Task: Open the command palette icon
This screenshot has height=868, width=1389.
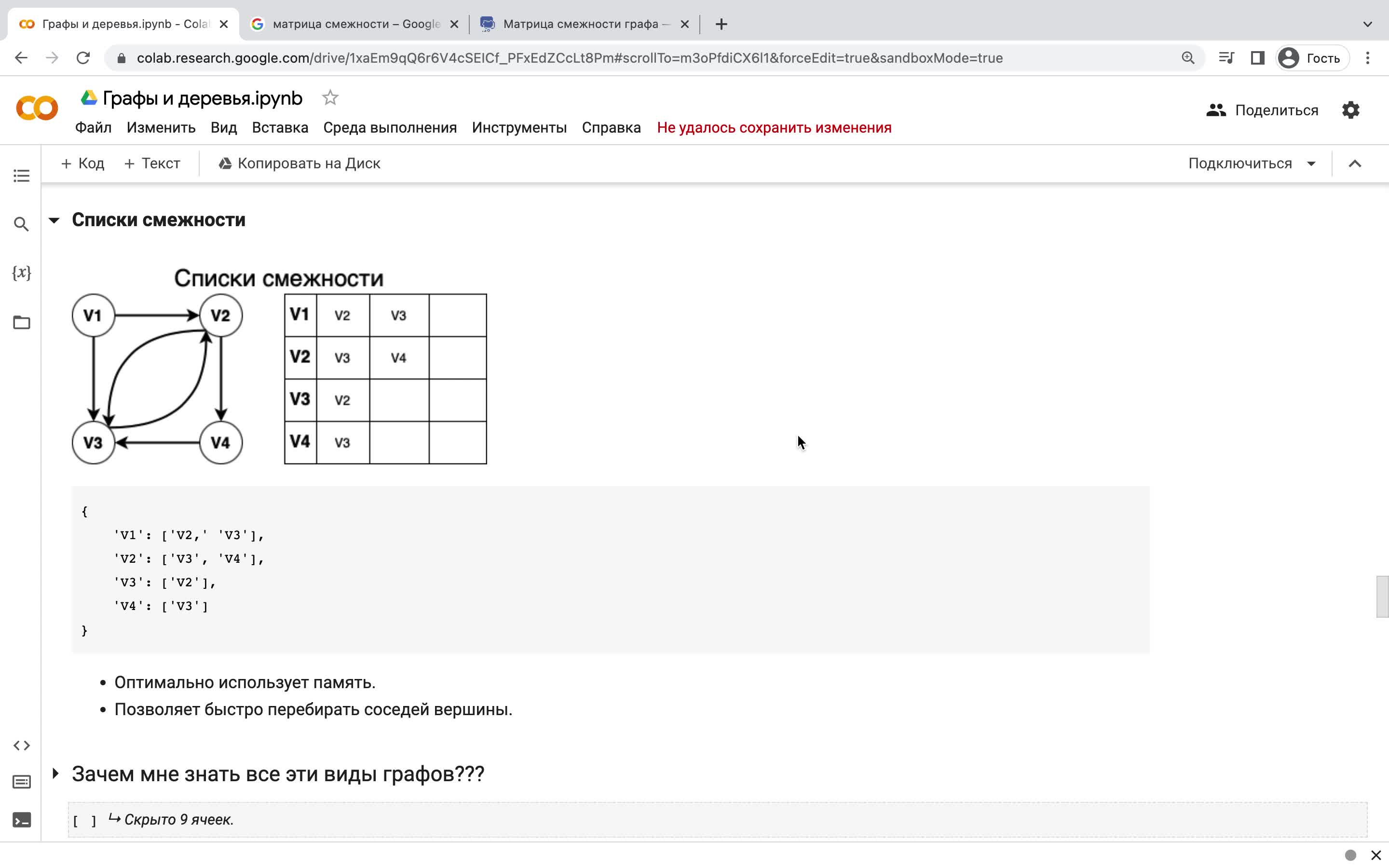Action: [x=21, y=782]
